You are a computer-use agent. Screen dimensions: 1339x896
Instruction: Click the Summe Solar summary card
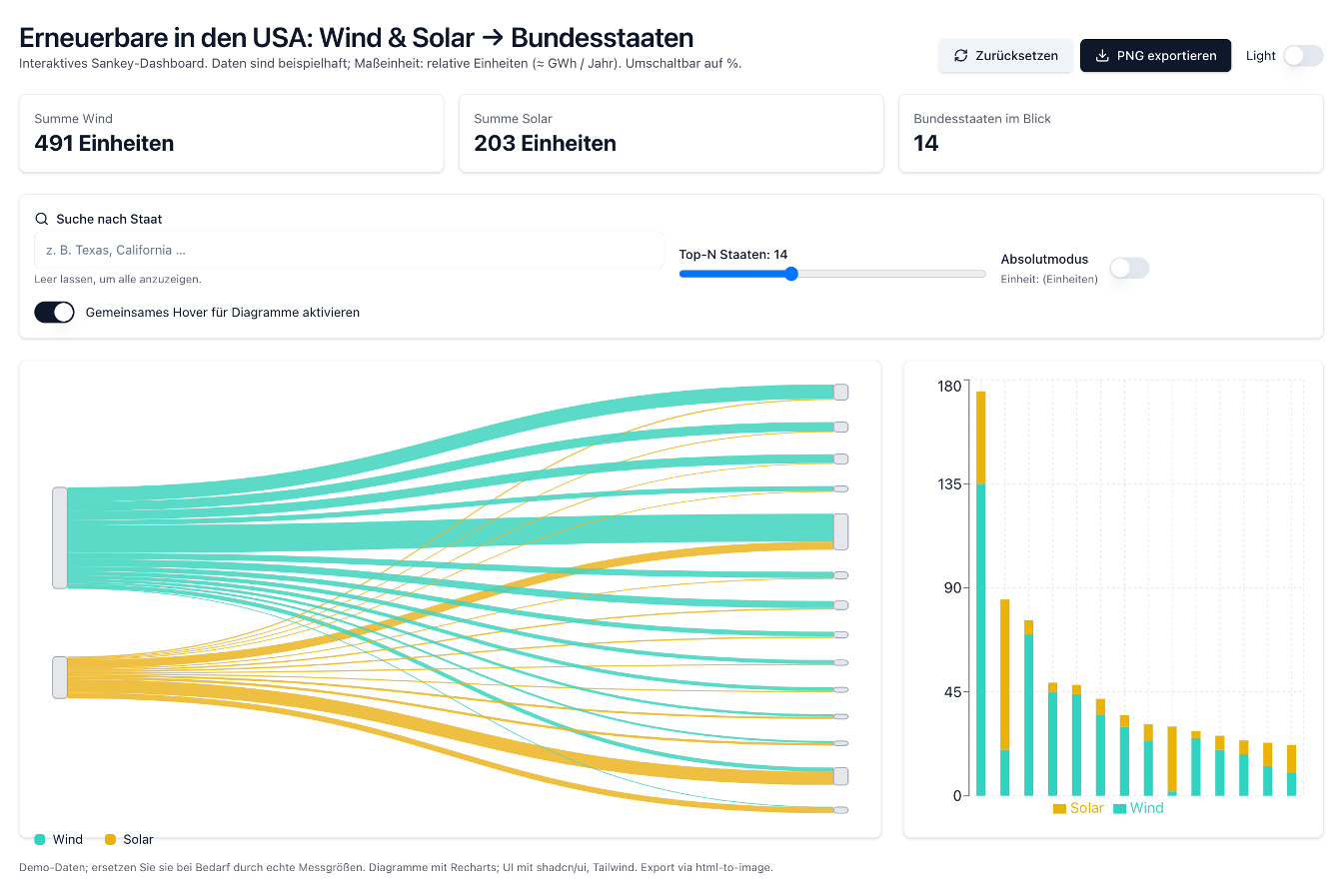click(x=670, y=133)
